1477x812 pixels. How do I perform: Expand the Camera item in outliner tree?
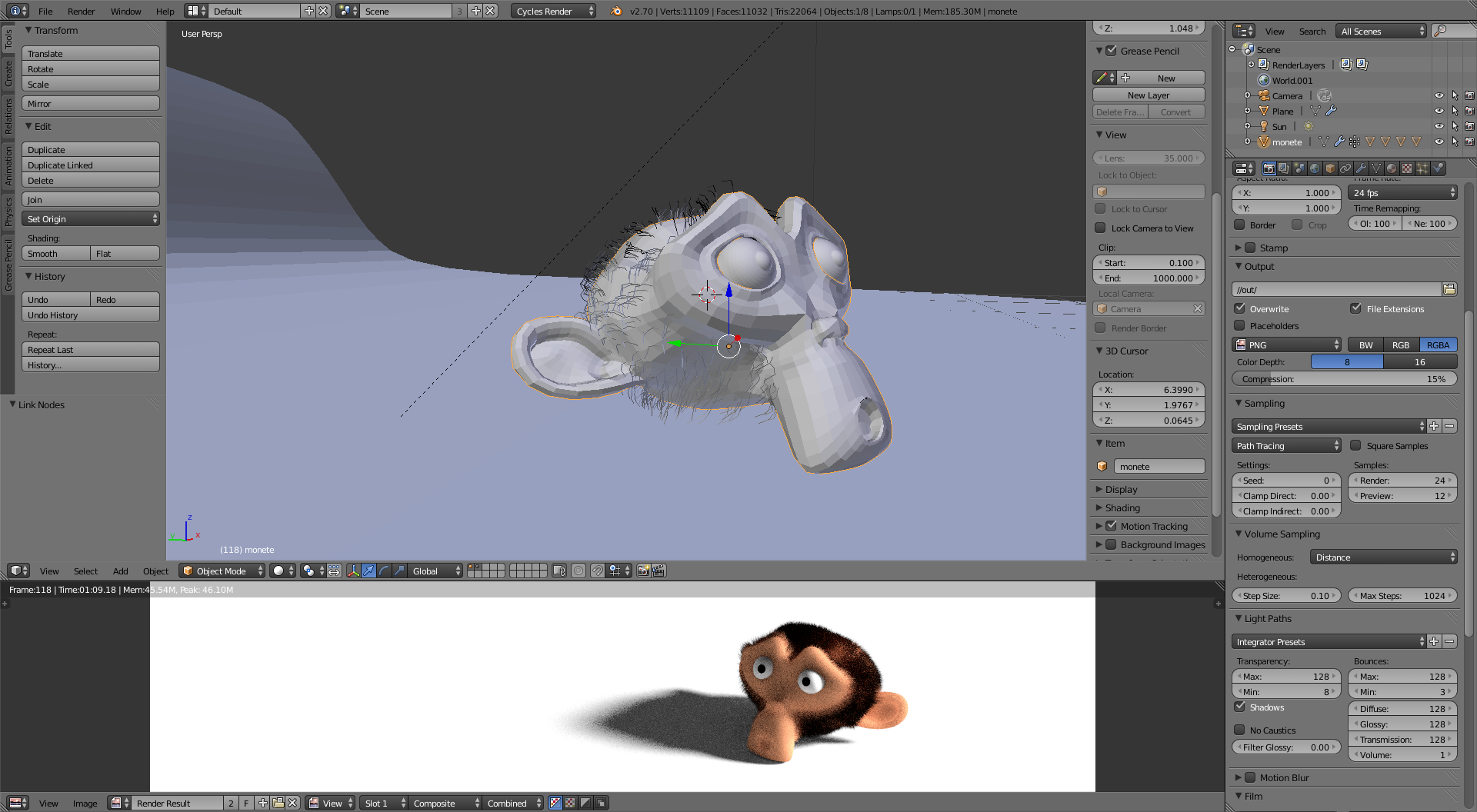1248,96
